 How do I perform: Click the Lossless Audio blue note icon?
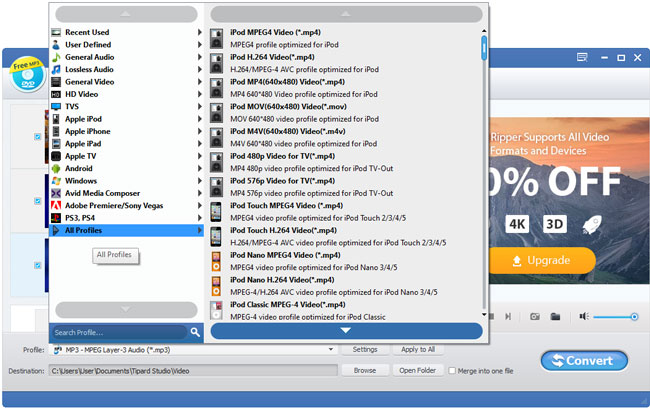tap(56, 70)
